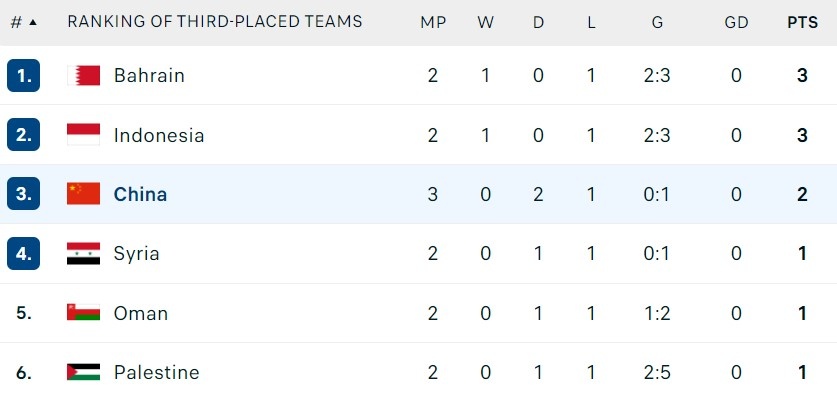The image size is (837, 400).
Task: Click the Bahrain flag icon
Action: pyautogui.click(x=83, y=75)
